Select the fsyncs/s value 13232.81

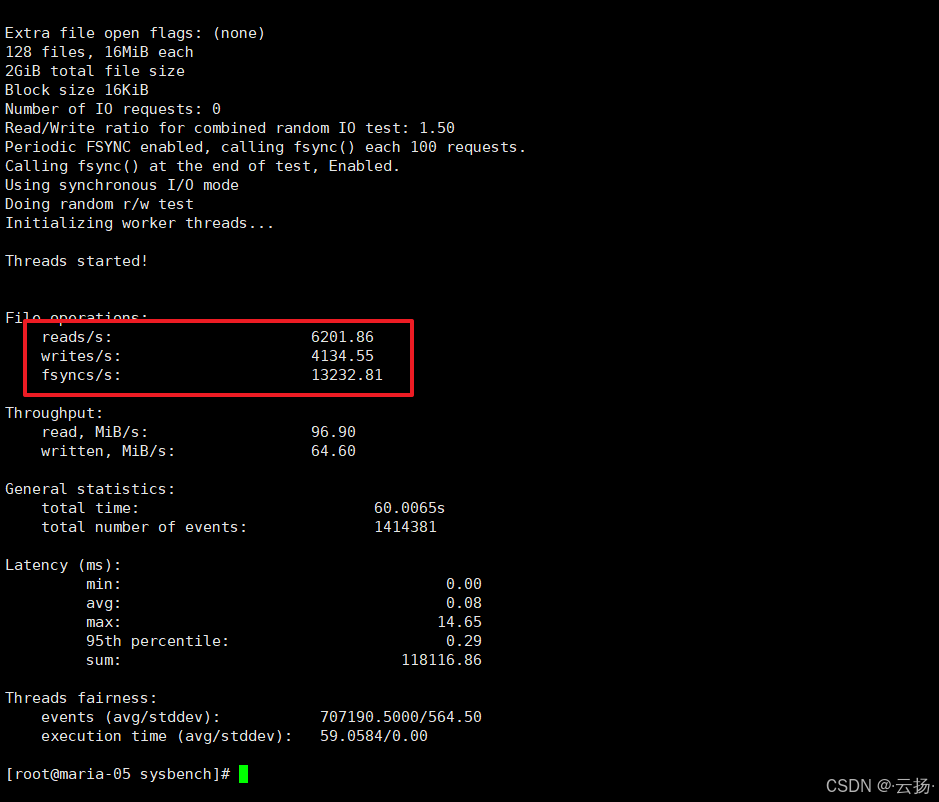click(347, 375)
